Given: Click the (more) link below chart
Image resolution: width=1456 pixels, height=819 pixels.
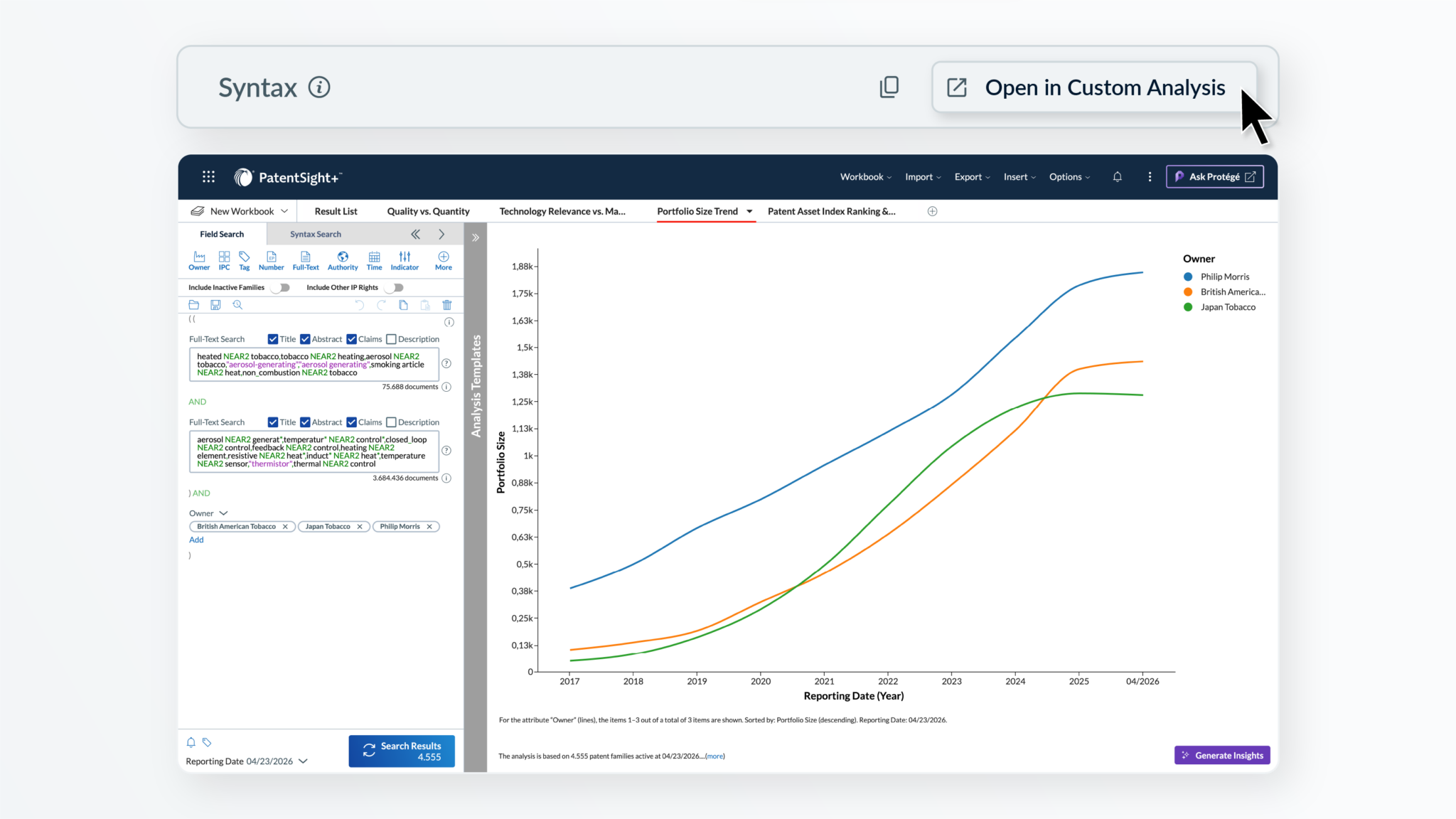Looking at the screenshot, I should point(714,756).
